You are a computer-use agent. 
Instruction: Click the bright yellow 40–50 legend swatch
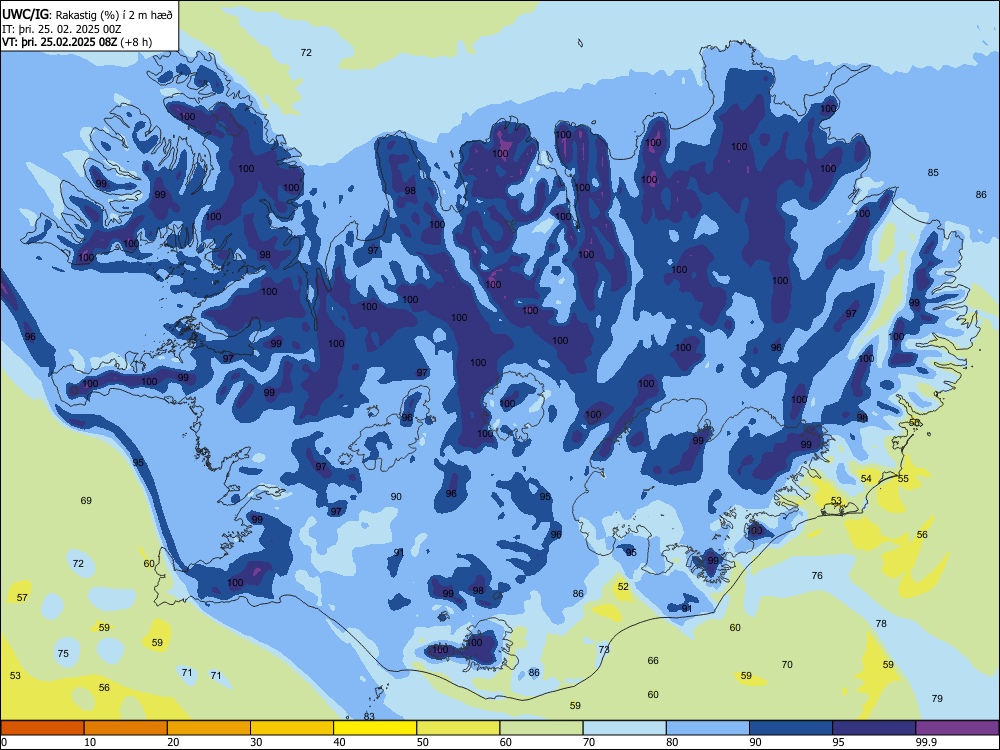[375, 728]
